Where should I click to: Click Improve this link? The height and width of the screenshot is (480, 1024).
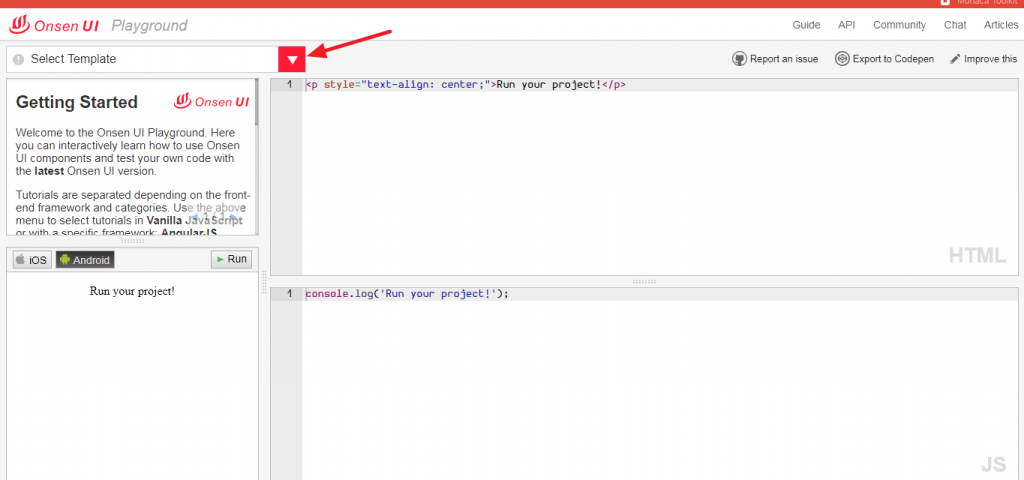tap(984, 59)
